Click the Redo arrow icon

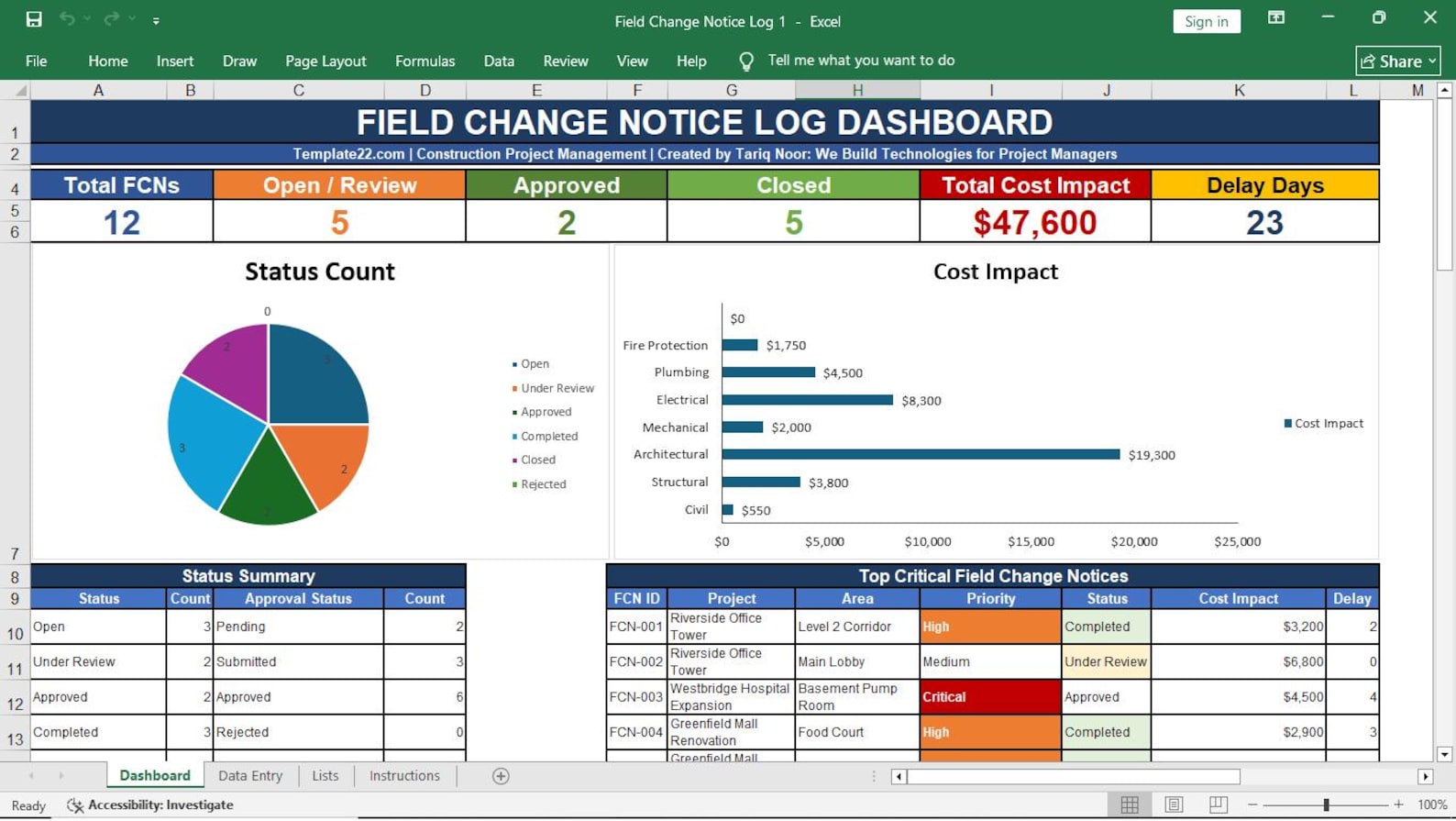[x=111, y=19]
